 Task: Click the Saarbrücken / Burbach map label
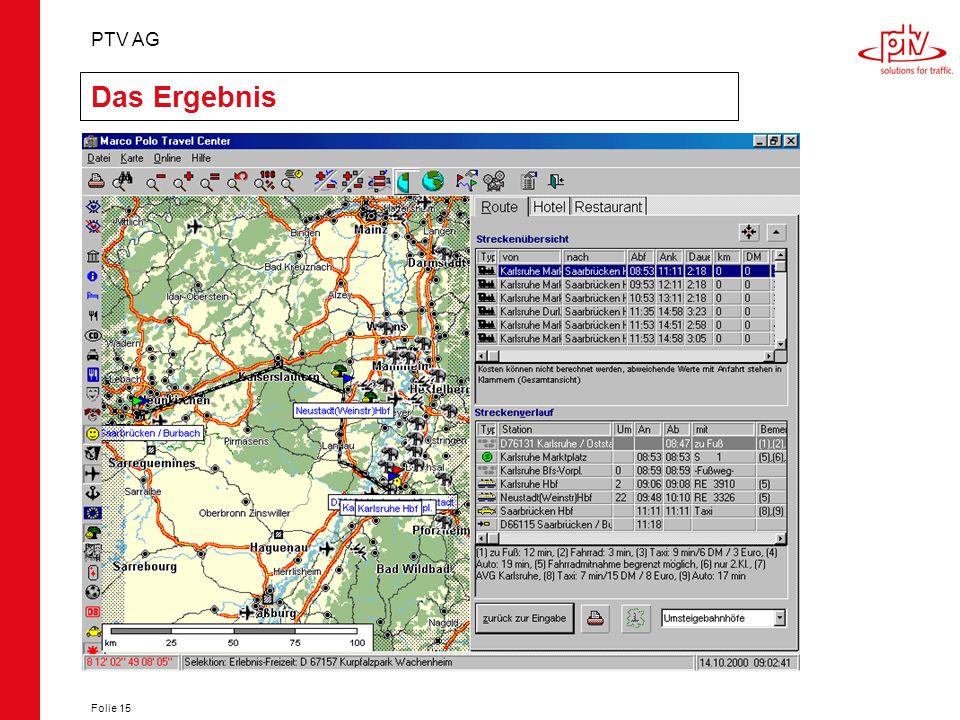151,433
